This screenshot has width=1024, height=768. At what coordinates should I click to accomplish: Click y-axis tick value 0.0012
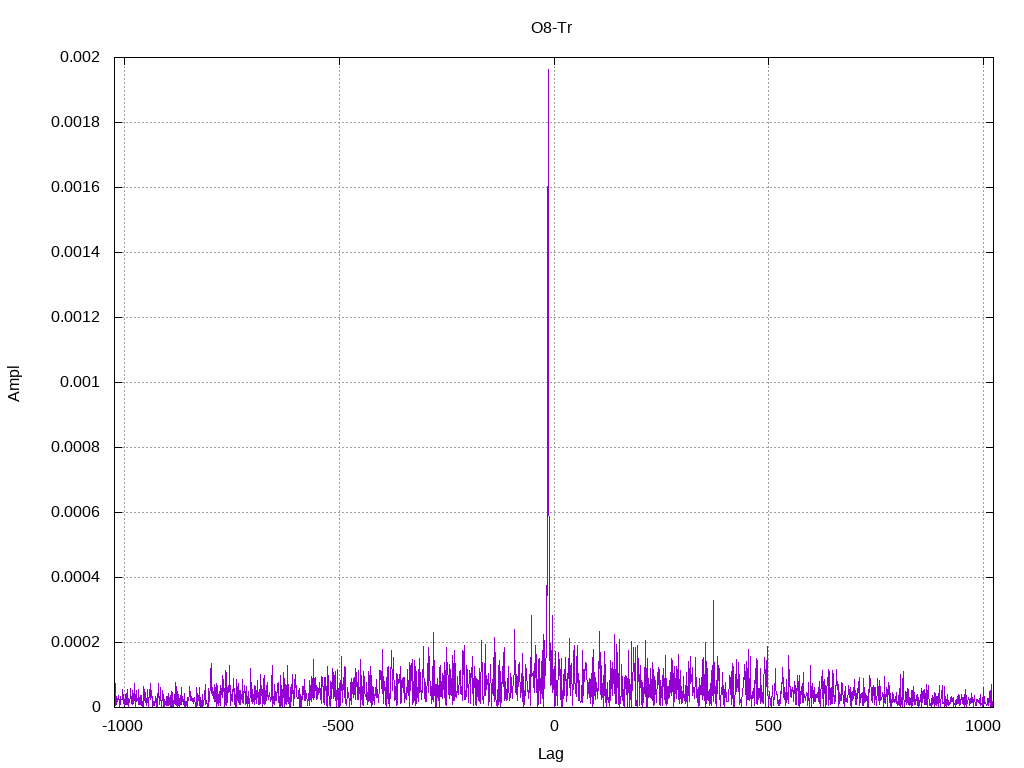click(x=76, y=317)
